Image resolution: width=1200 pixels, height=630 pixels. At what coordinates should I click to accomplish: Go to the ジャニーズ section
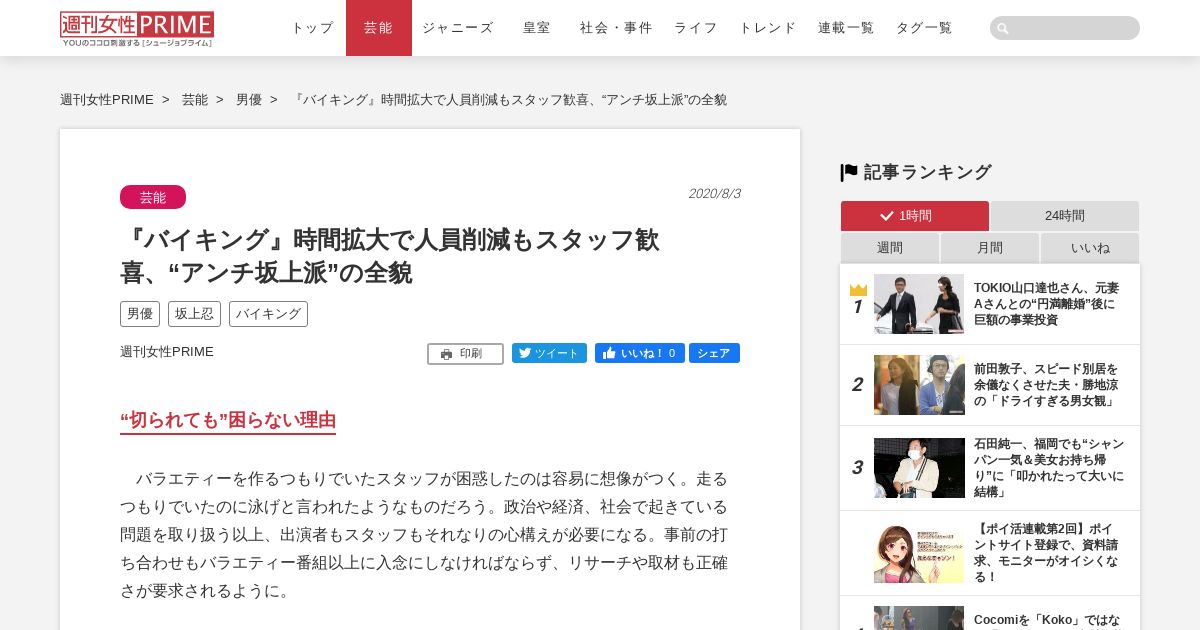click(x=457, y=28)
